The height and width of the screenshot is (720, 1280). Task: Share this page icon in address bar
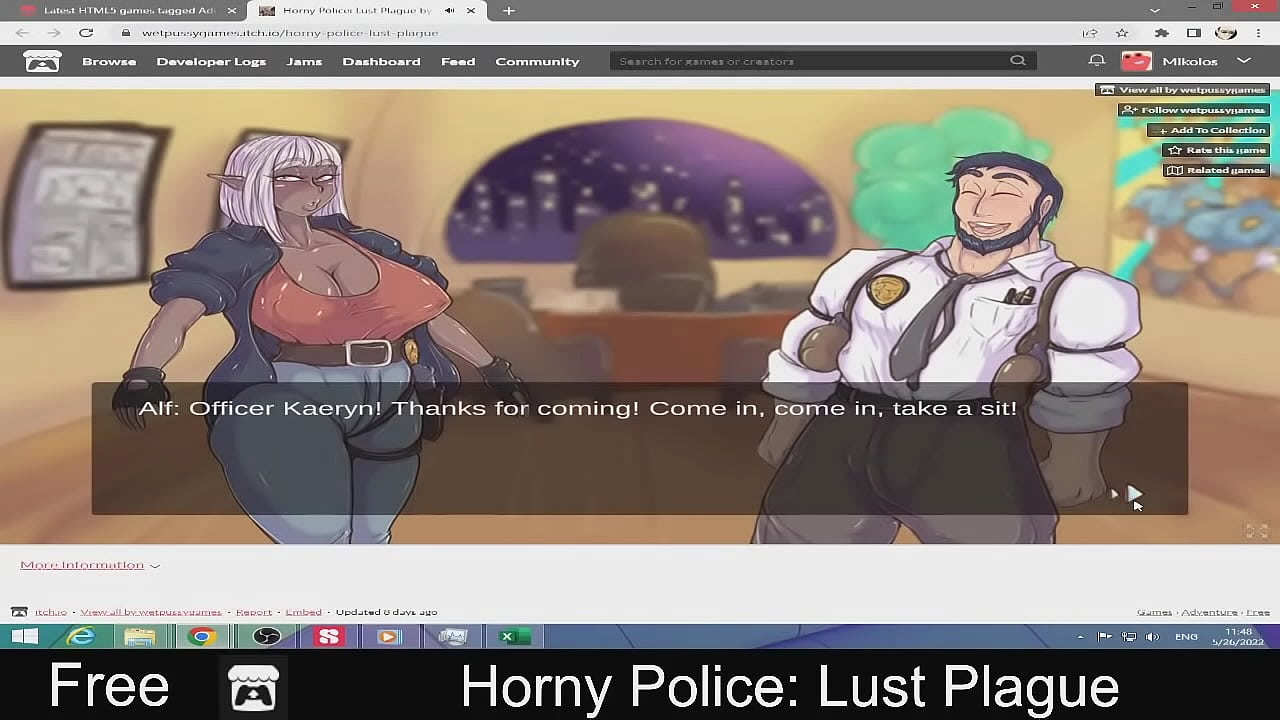pos(1090,33)
